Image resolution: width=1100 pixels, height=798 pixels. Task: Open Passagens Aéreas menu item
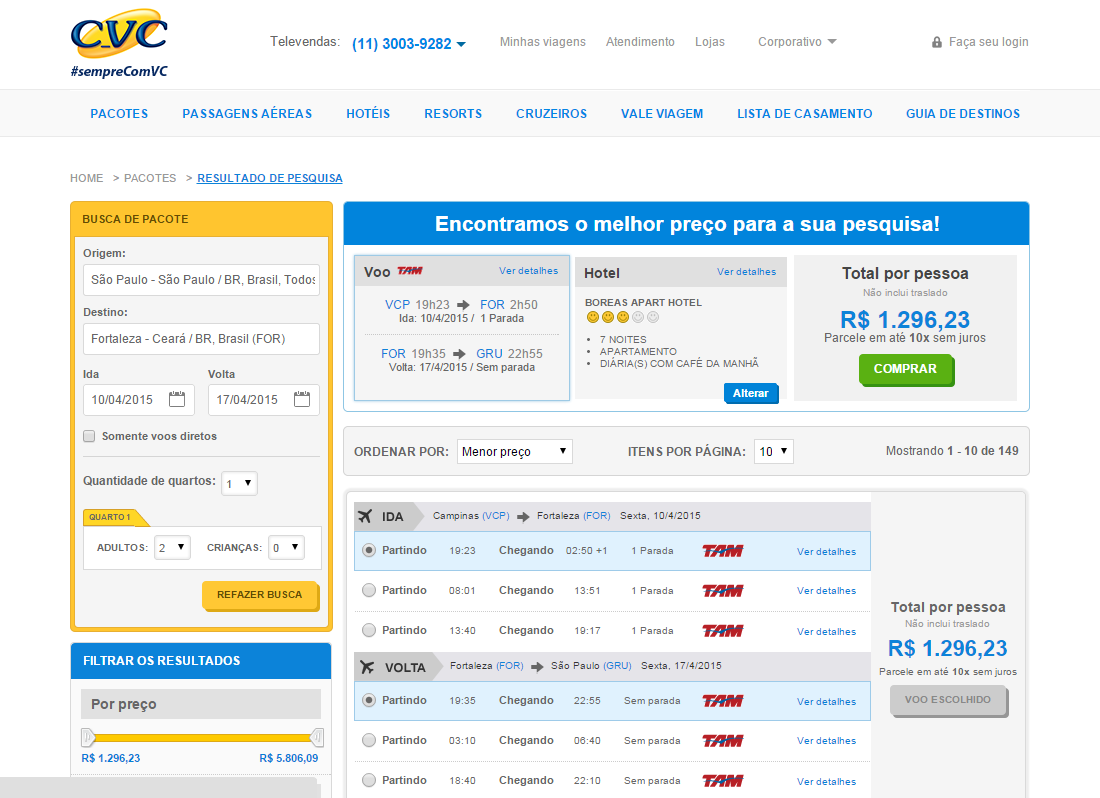pyautogui.click(x=247, y=114)
